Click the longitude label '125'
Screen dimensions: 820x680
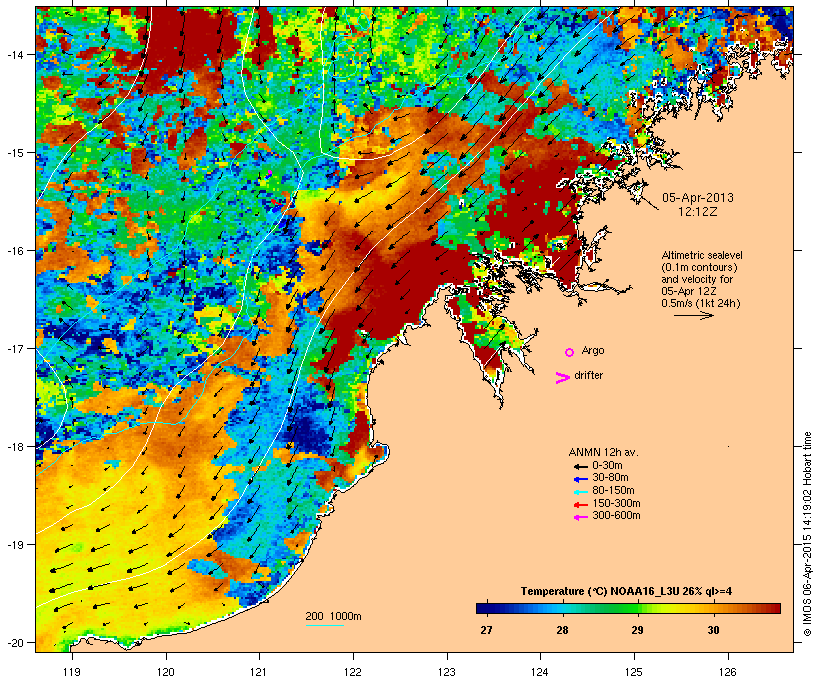pyautogui.click(x=634, y=672)
